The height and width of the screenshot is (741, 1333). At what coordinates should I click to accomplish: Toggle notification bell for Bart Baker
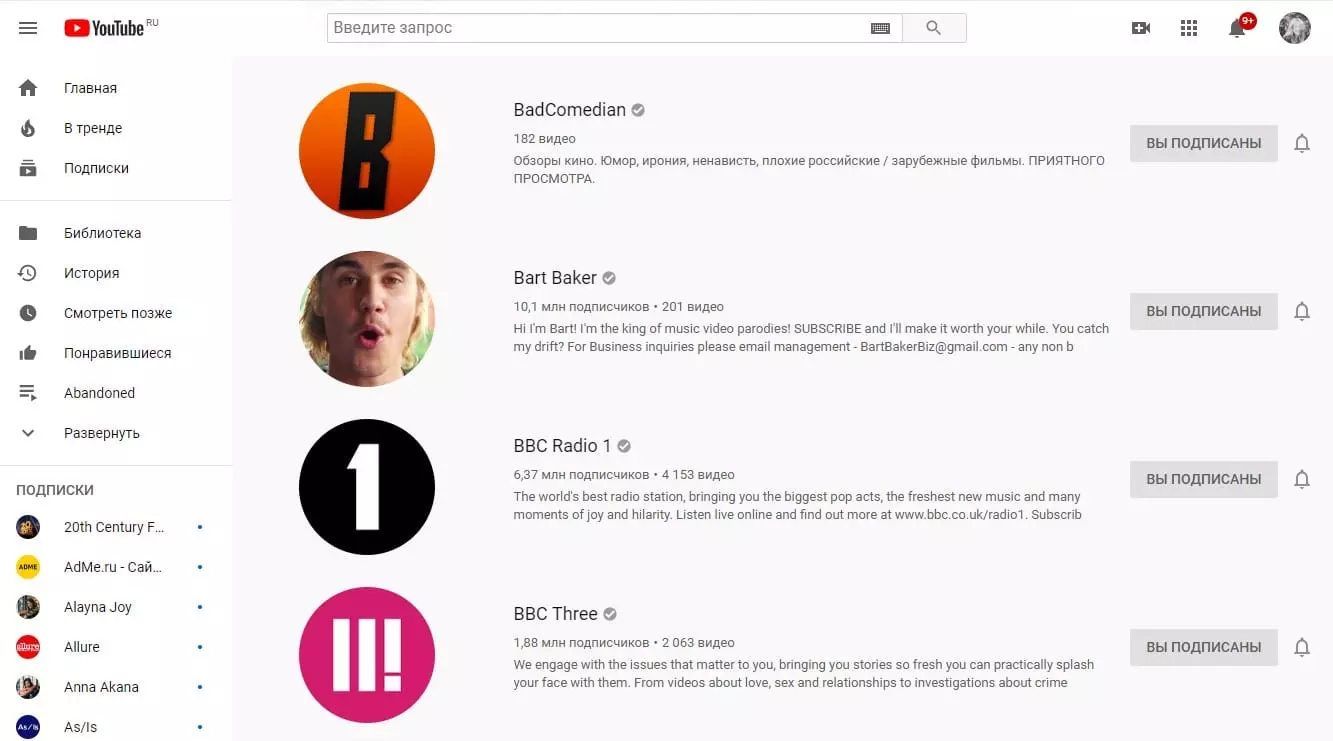click(x=1302, y=311)
